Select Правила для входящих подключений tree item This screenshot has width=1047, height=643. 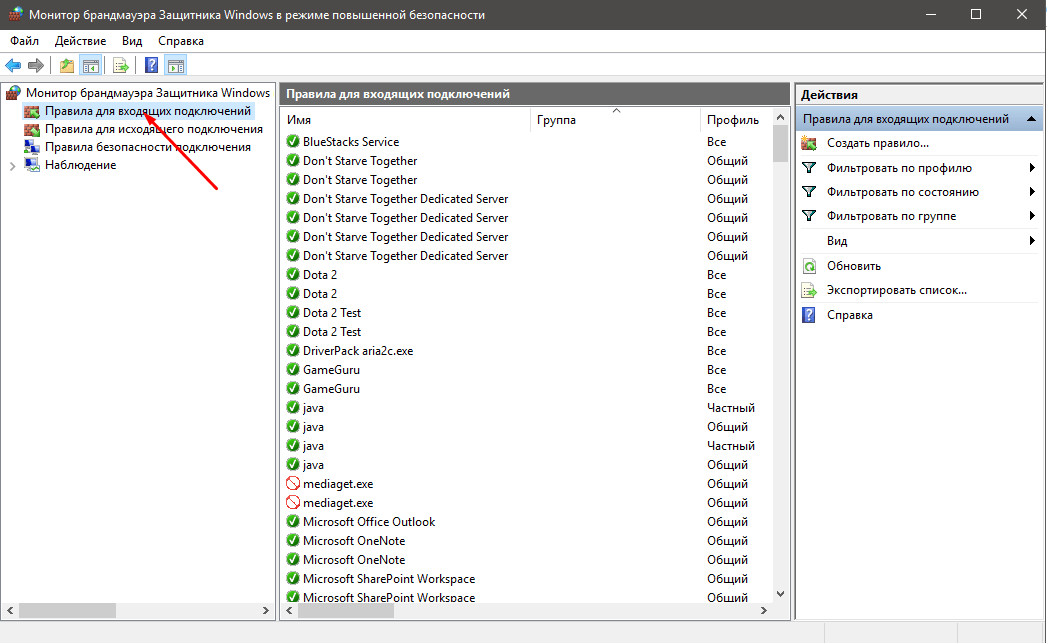point(148,111)
